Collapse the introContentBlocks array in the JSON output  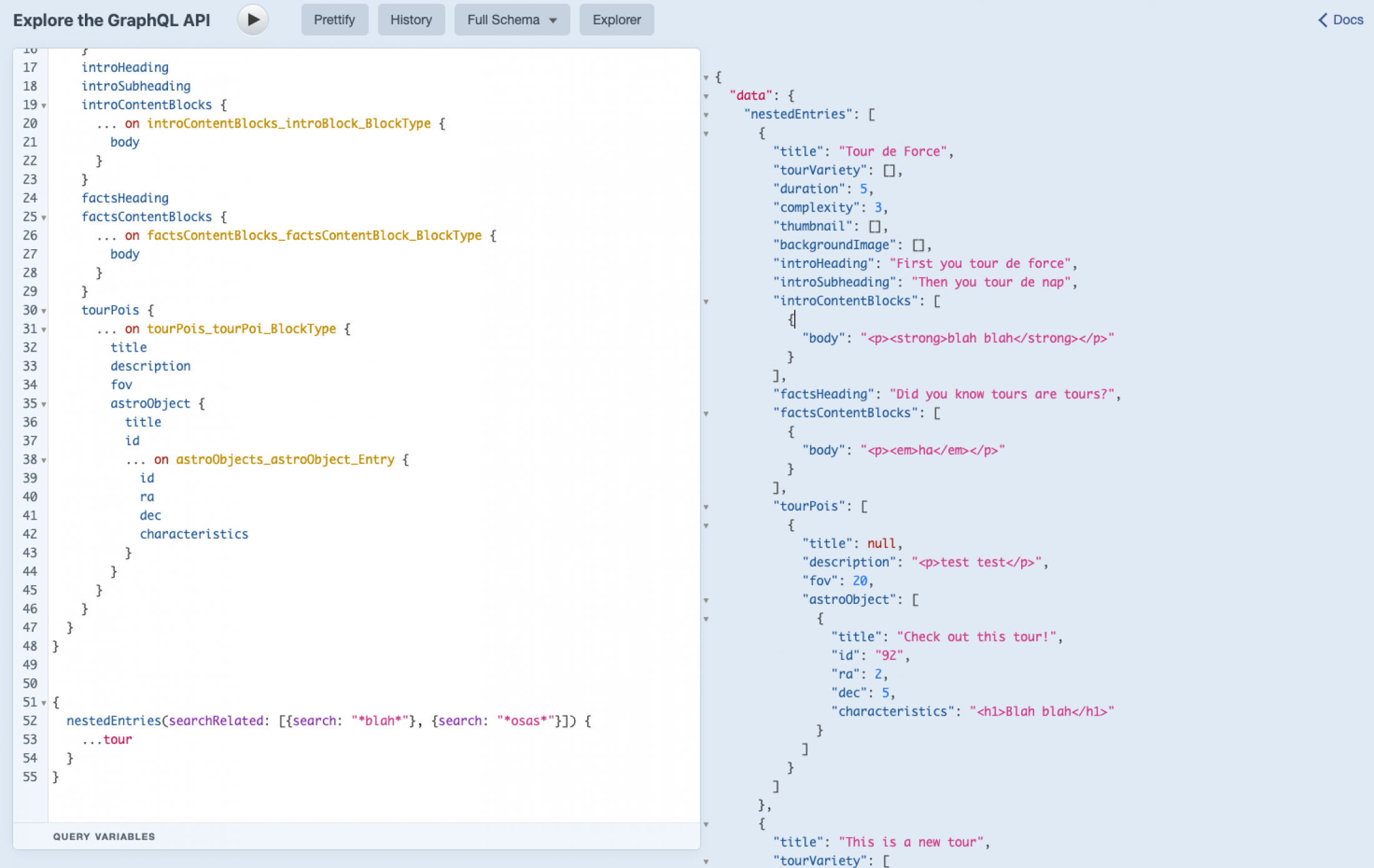[x=706, y=302]
